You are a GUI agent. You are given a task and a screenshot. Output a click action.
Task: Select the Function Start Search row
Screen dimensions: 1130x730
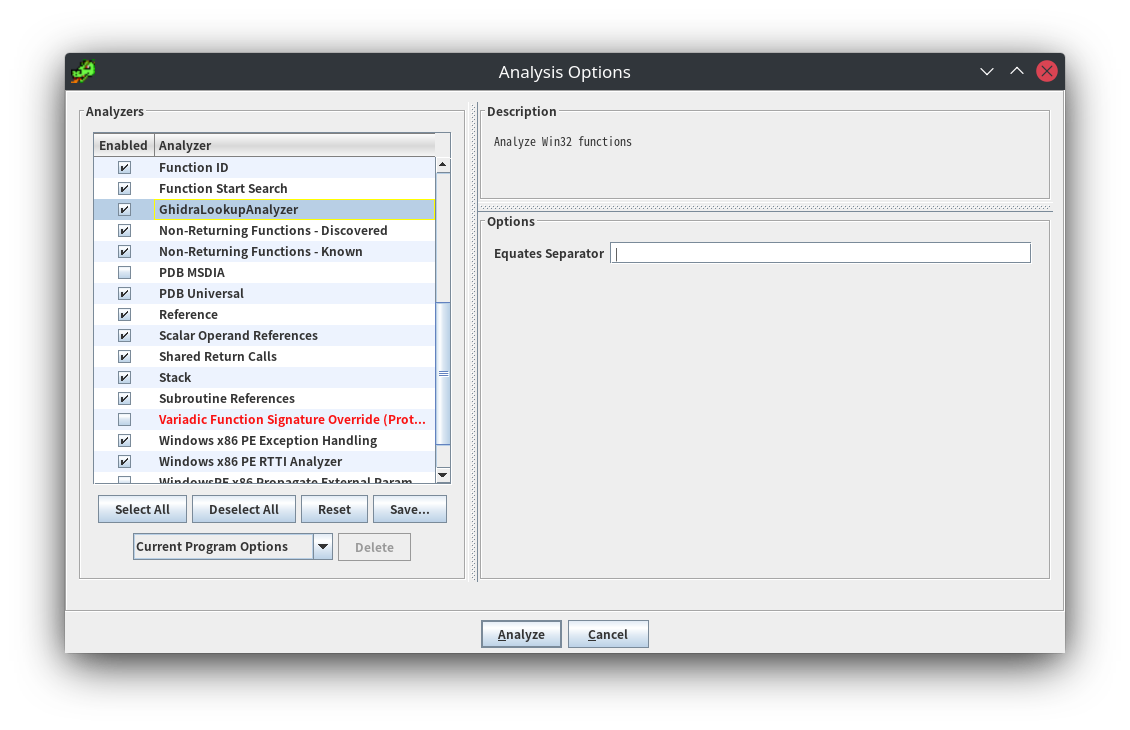pyautogui.click(x=264, y=188)
